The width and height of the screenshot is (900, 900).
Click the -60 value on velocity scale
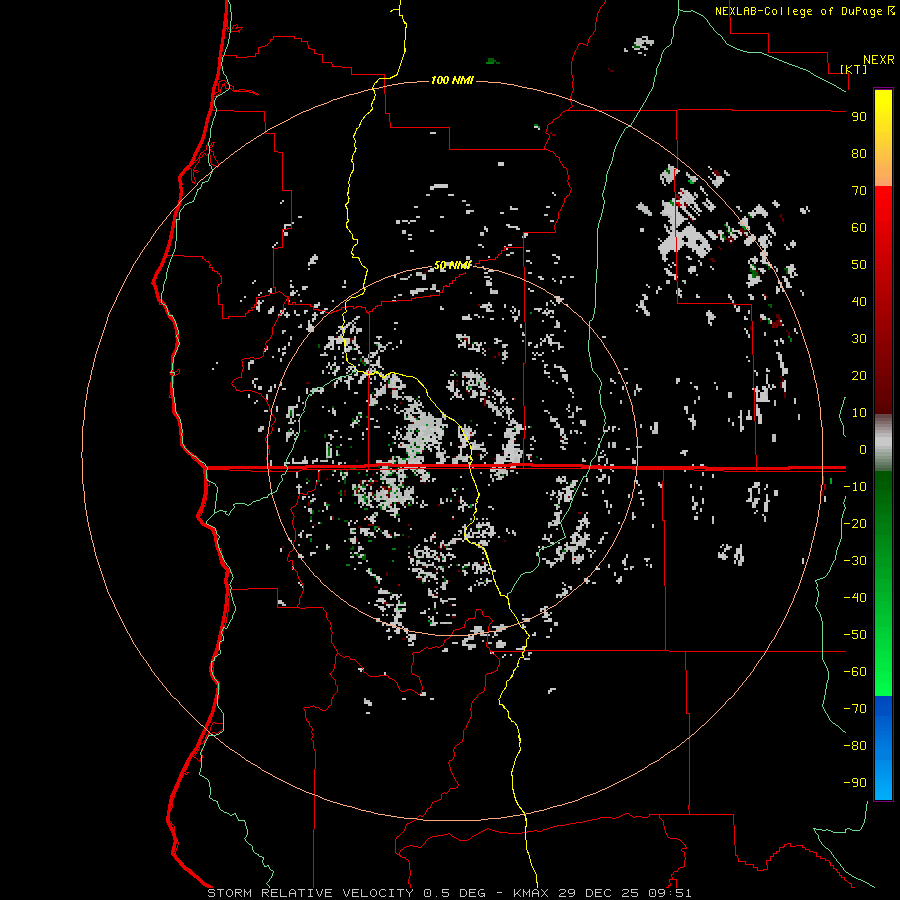[855, 672]
